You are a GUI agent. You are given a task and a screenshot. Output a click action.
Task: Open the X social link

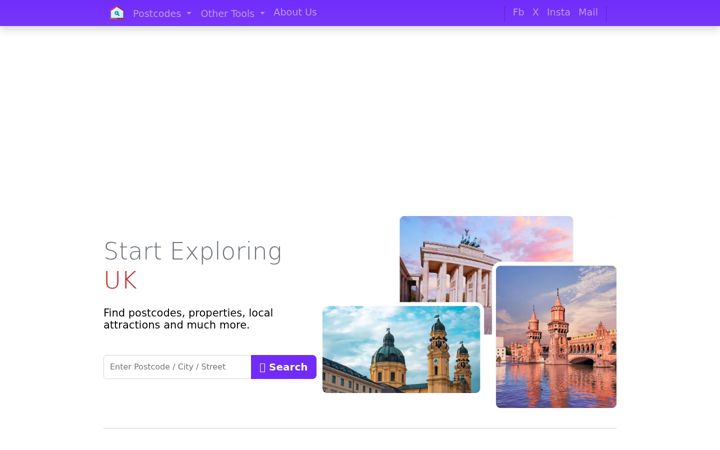point(535,12)
